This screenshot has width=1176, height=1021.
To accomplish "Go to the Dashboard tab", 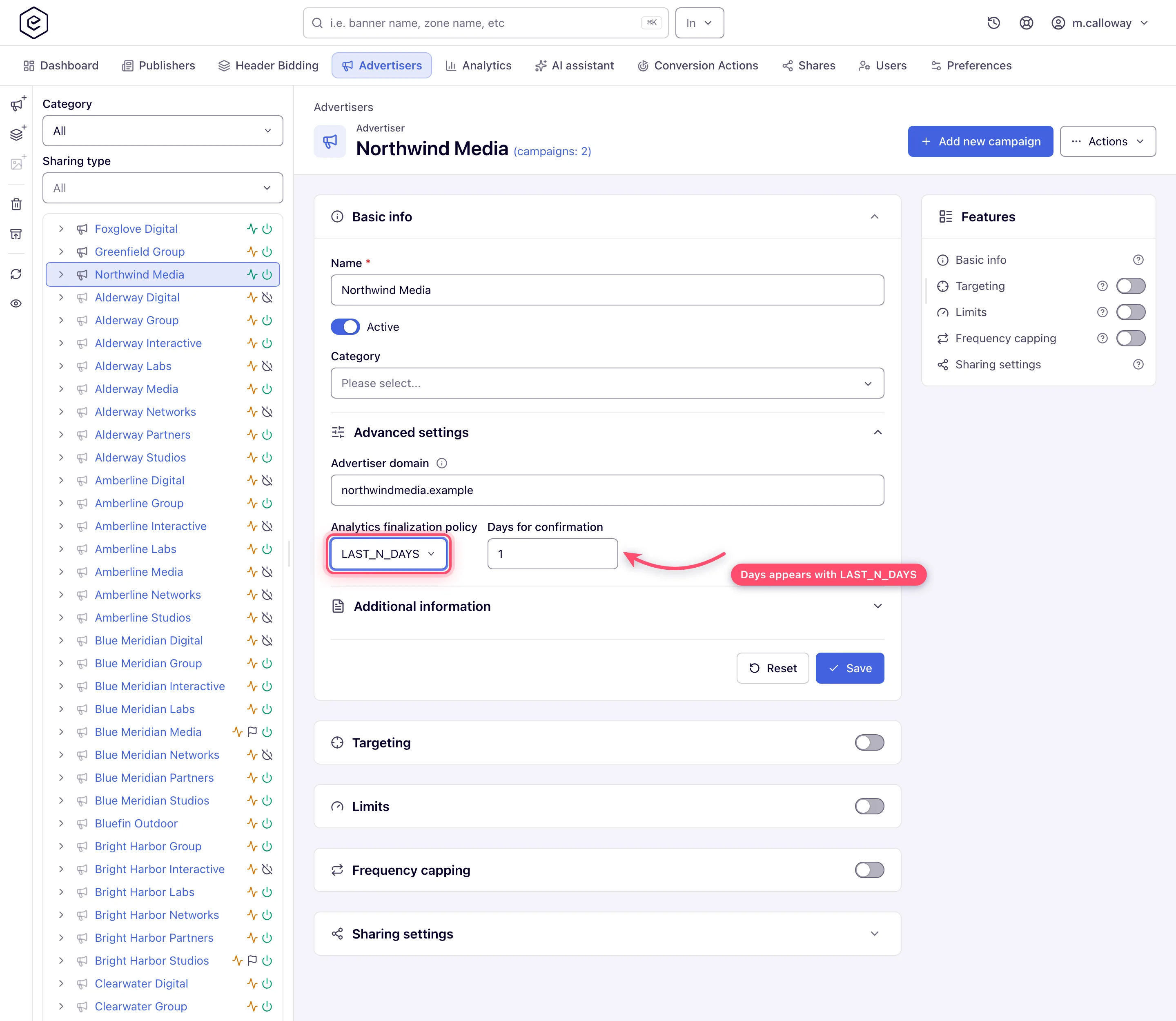I will [61, 65].
